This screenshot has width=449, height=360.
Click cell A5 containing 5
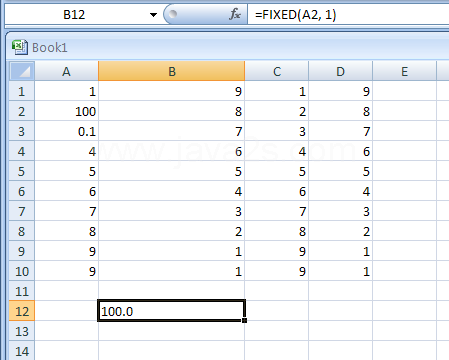coord(67,171)
